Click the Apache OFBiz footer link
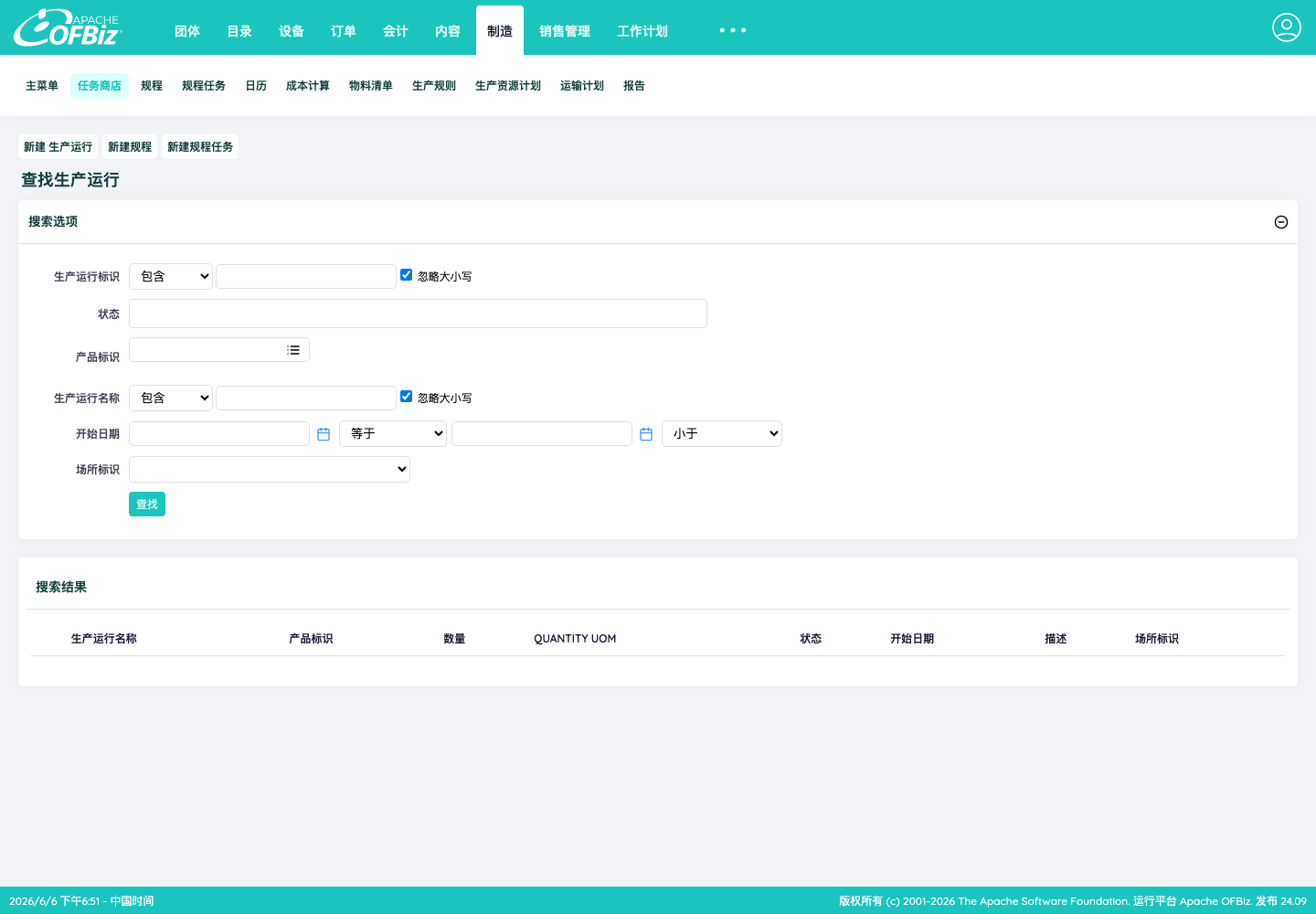 1215,901
